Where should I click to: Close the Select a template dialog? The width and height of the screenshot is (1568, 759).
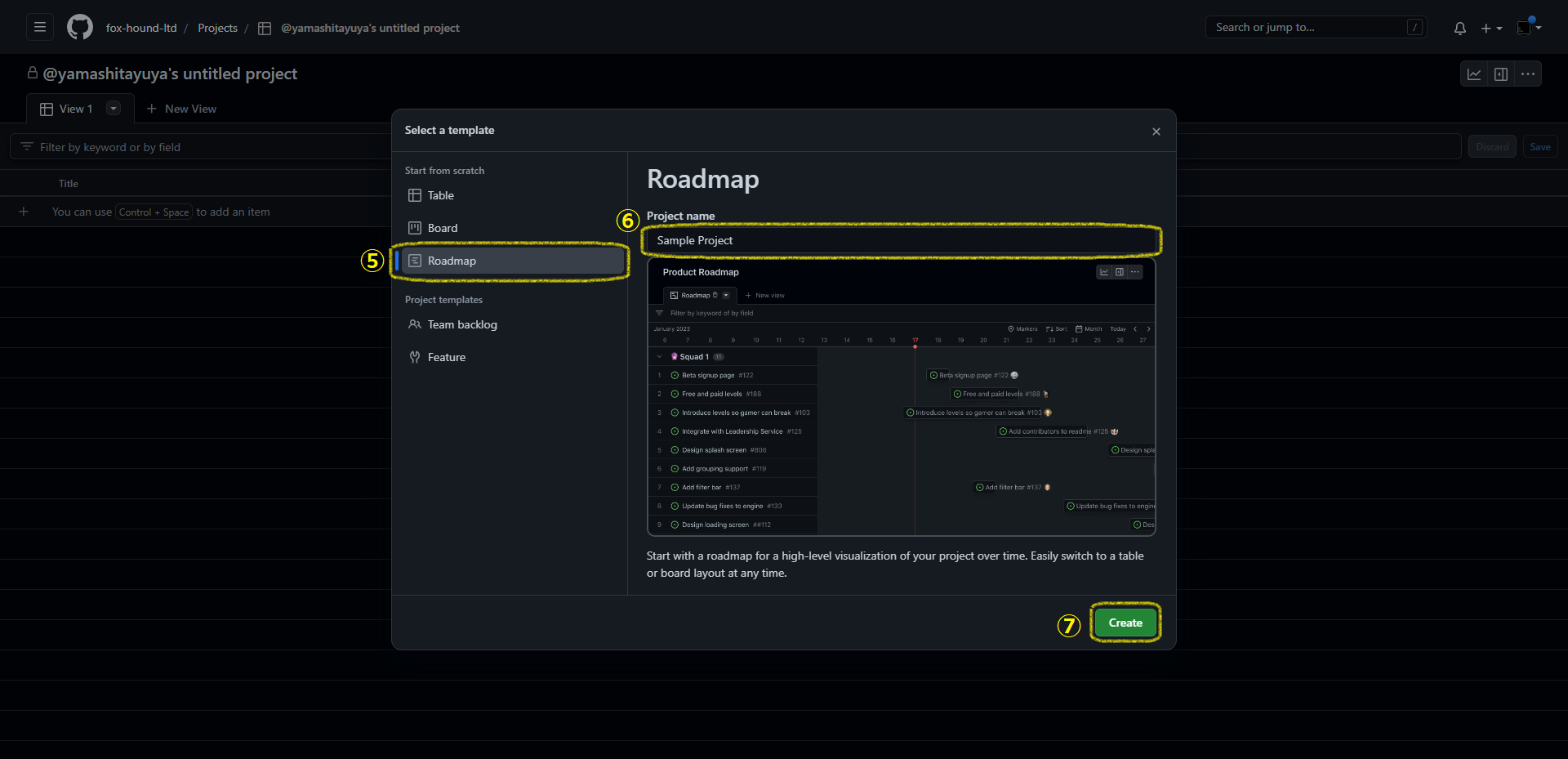click(1156, 132)
